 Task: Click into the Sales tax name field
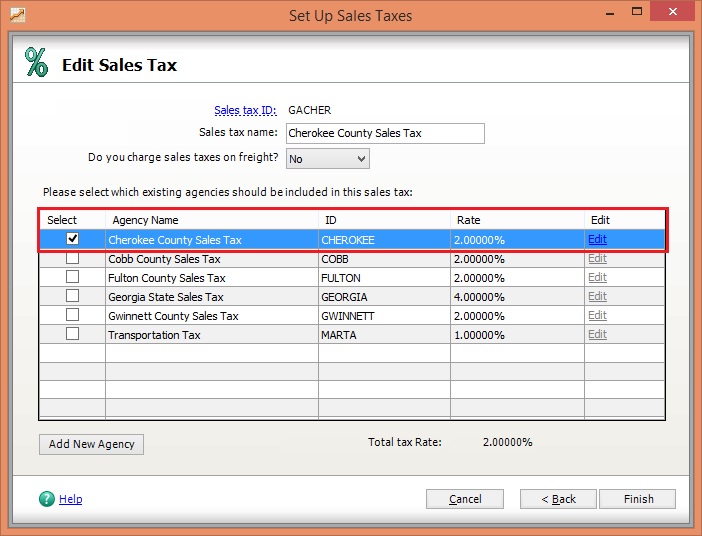385,133
